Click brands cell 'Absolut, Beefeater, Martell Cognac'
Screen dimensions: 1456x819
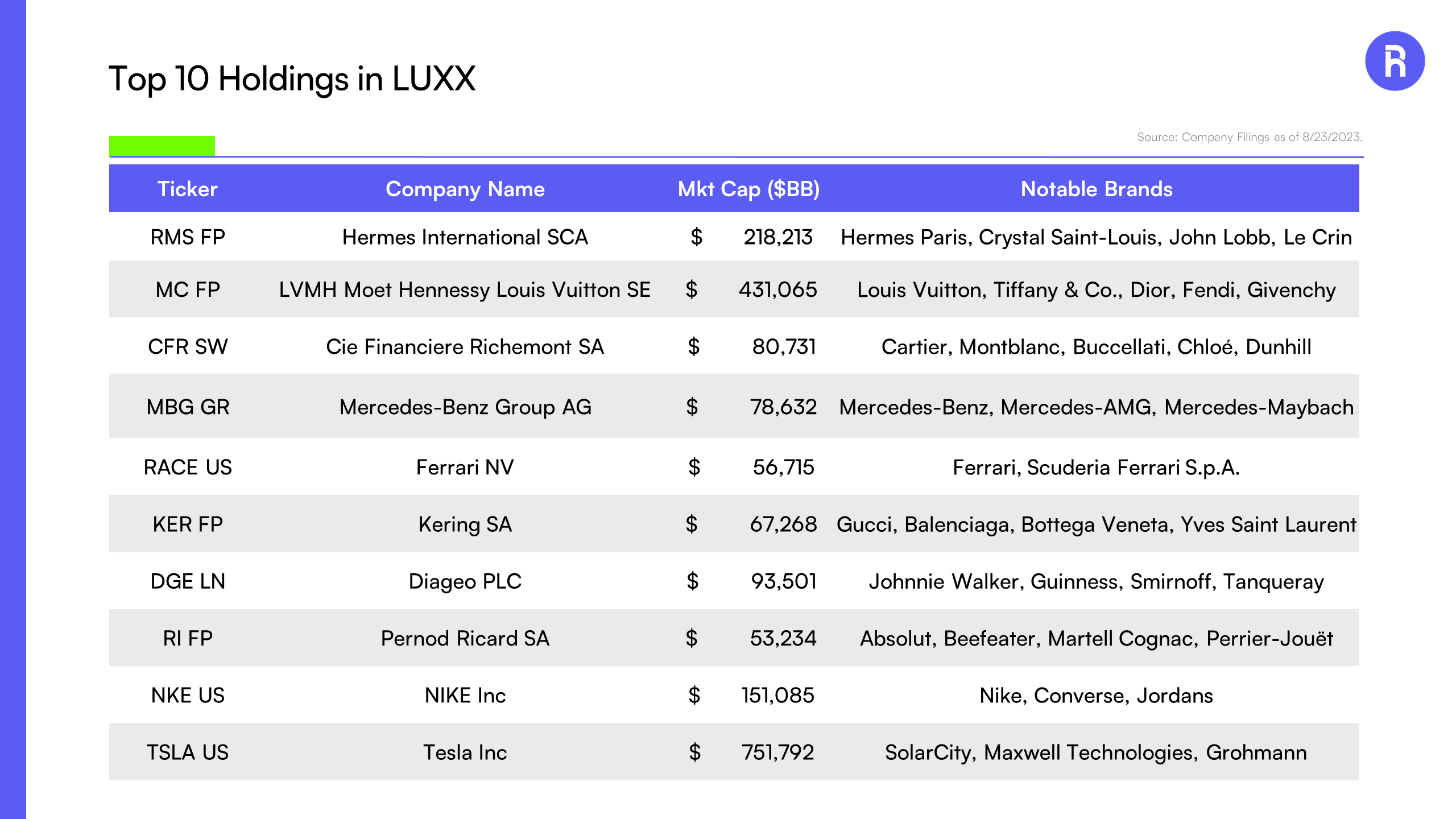point(1097,638)
